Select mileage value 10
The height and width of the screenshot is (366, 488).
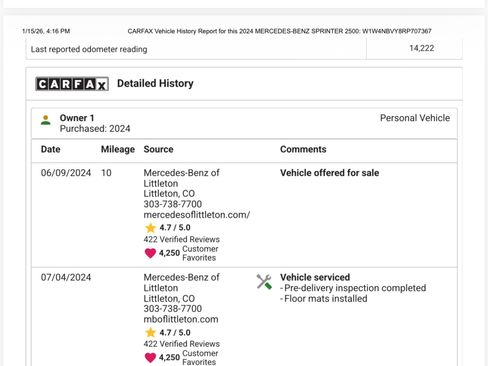point(106,173)
